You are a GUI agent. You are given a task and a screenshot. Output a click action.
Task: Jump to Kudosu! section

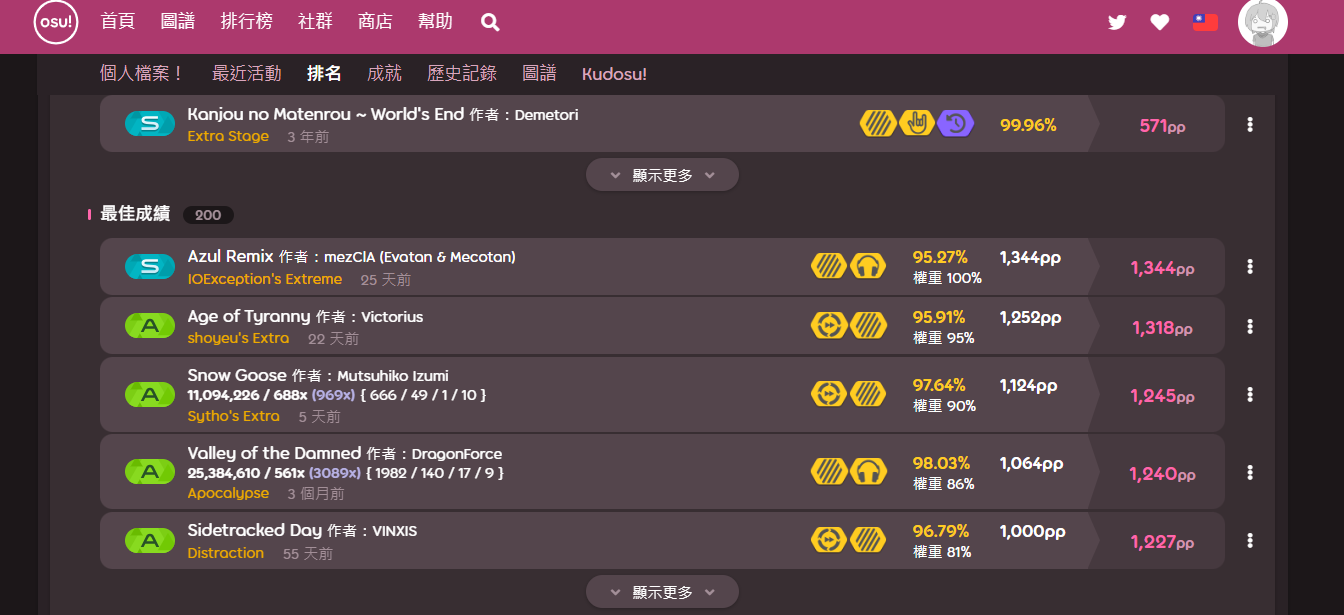[614, 74]
